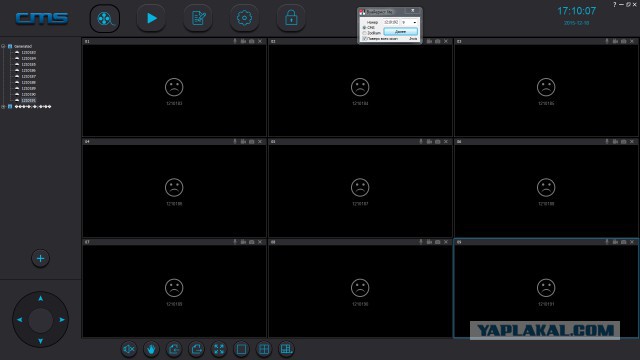
Task: Take a snapshot in video pane 05
Action: coord(438,142)
